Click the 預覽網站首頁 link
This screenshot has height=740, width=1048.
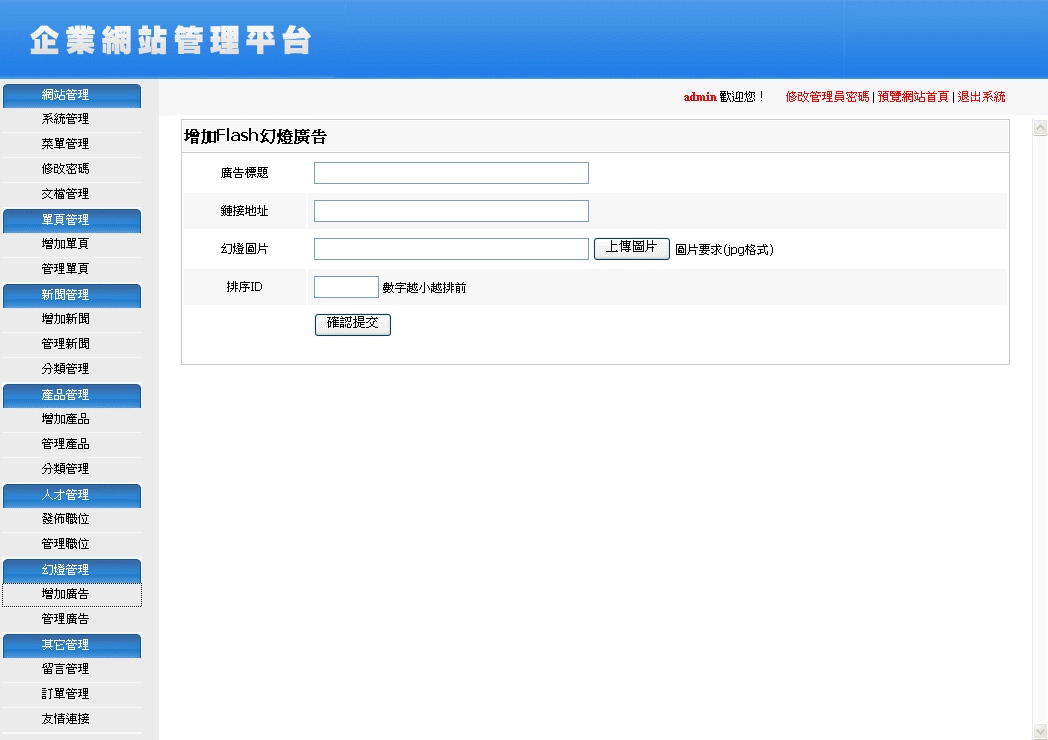(913, 97)
